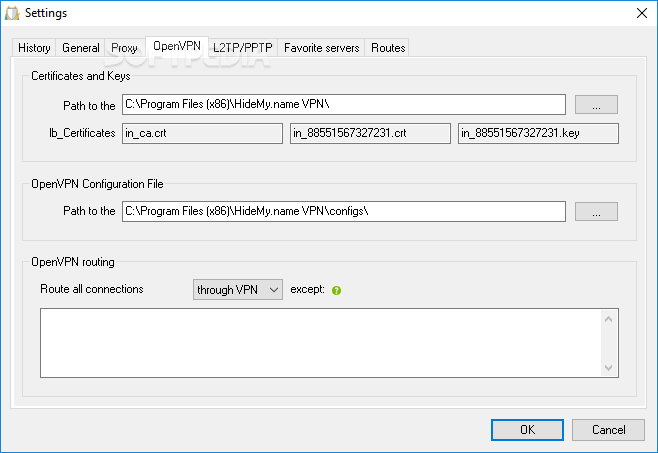Click the certificates path field (HideMy.name VPN\)
The image size is (658, 453).
tap(344, 105)
